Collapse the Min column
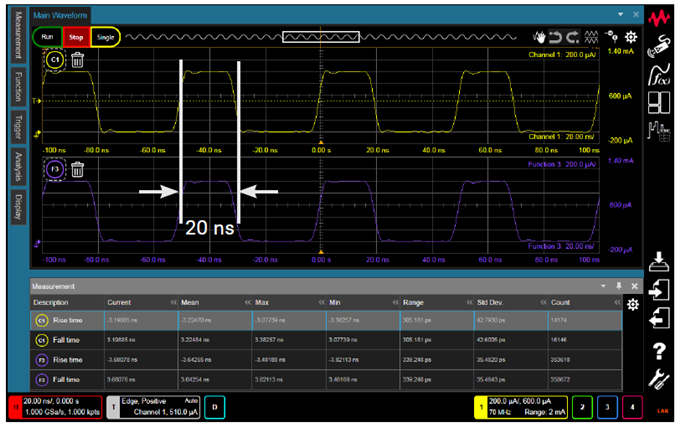680x427 pixels. coord(396,302)
